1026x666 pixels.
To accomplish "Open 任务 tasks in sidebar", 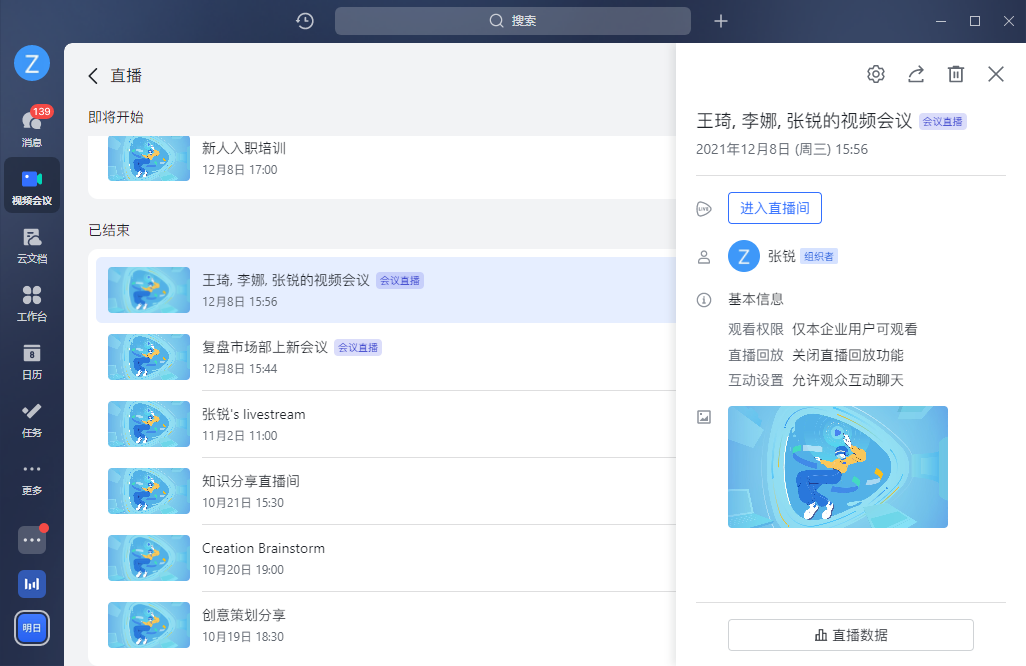I will 32,419.
